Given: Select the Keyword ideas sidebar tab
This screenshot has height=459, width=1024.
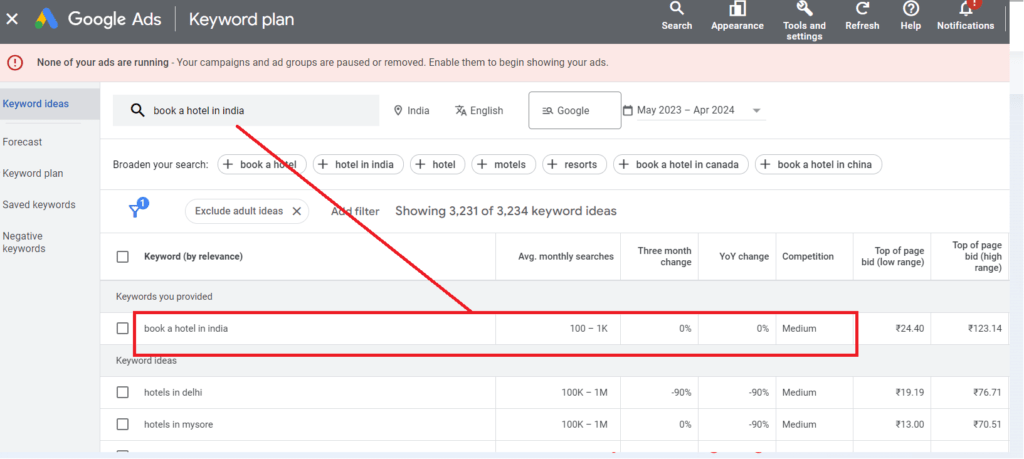Looking at the screenshot, I should (x=50, y=104).
